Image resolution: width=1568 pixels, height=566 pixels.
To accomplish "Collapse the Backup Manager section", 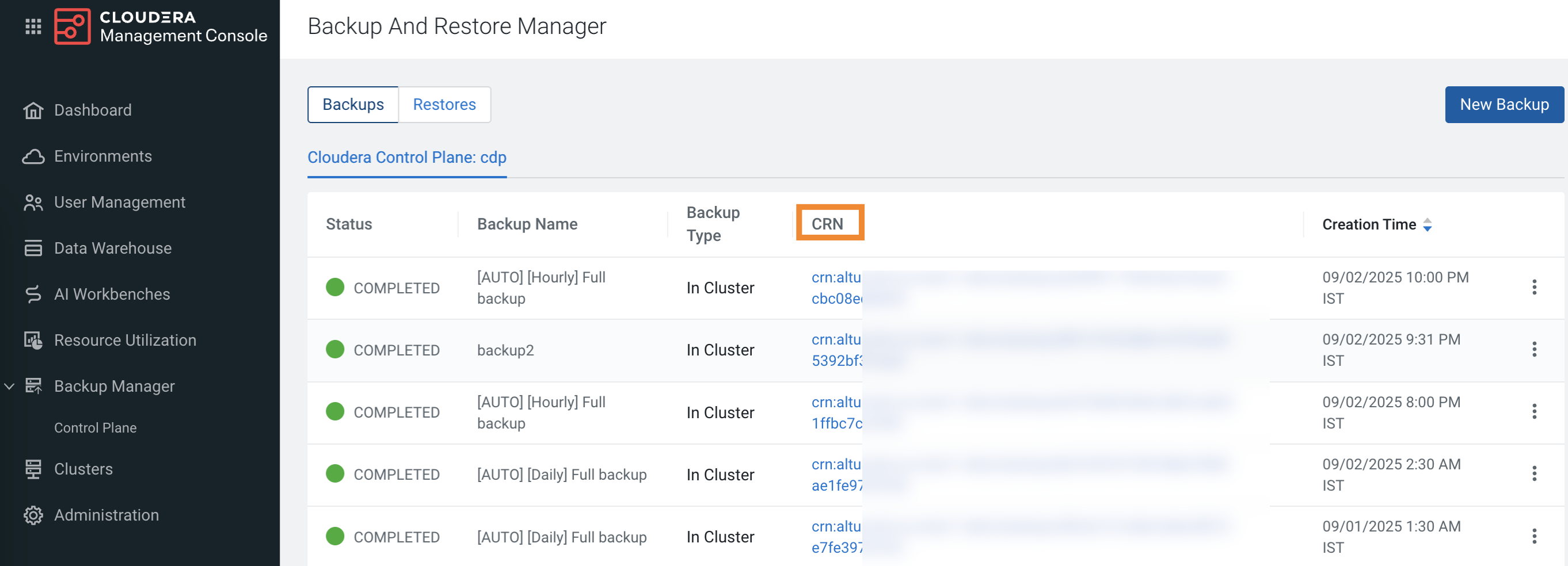I will tap(9, 386).
